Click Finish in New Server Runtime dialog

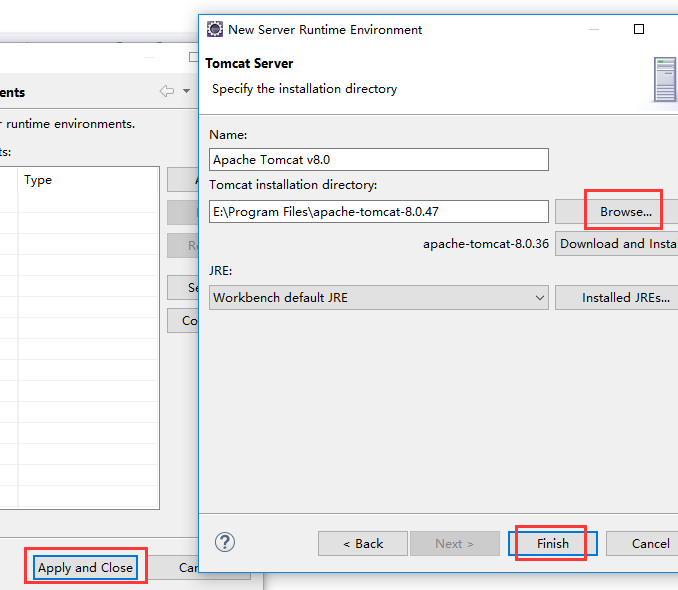click(553, 543)
